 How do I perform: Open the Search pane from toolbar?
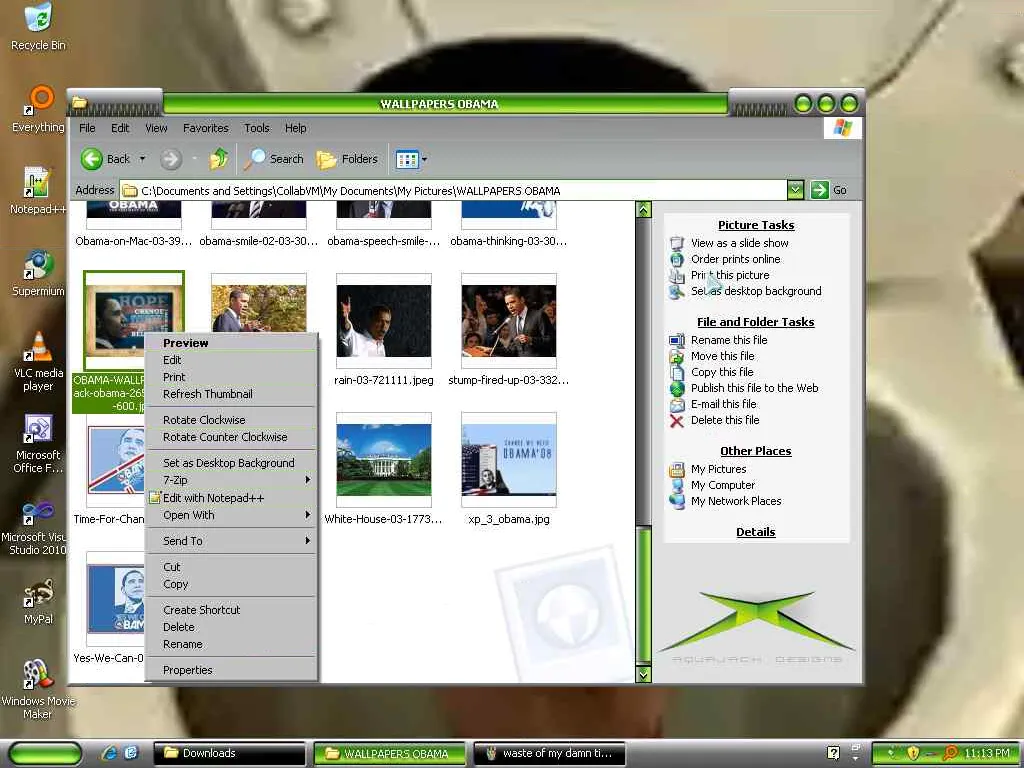pyautogui.click(x=274, y=159)
